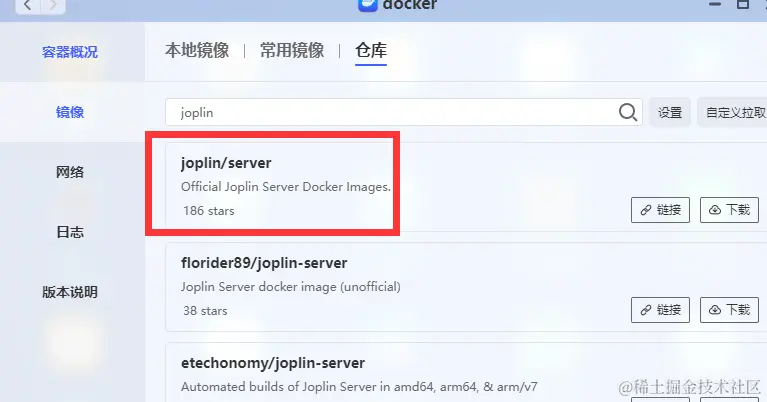767x402 pixels.
Task: Click 链接 for florider89/joplin-server
Action: [x=660, y=310]
